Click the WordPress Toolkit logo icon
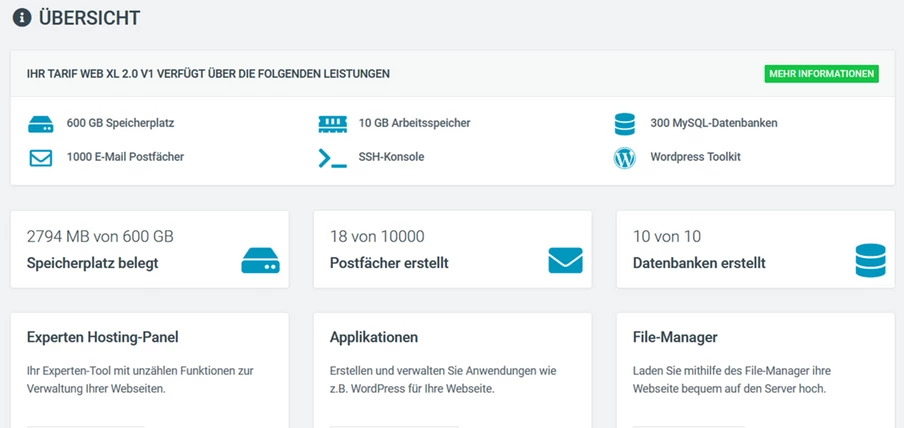Screen dimensions: 904x428 click(624, 157)
